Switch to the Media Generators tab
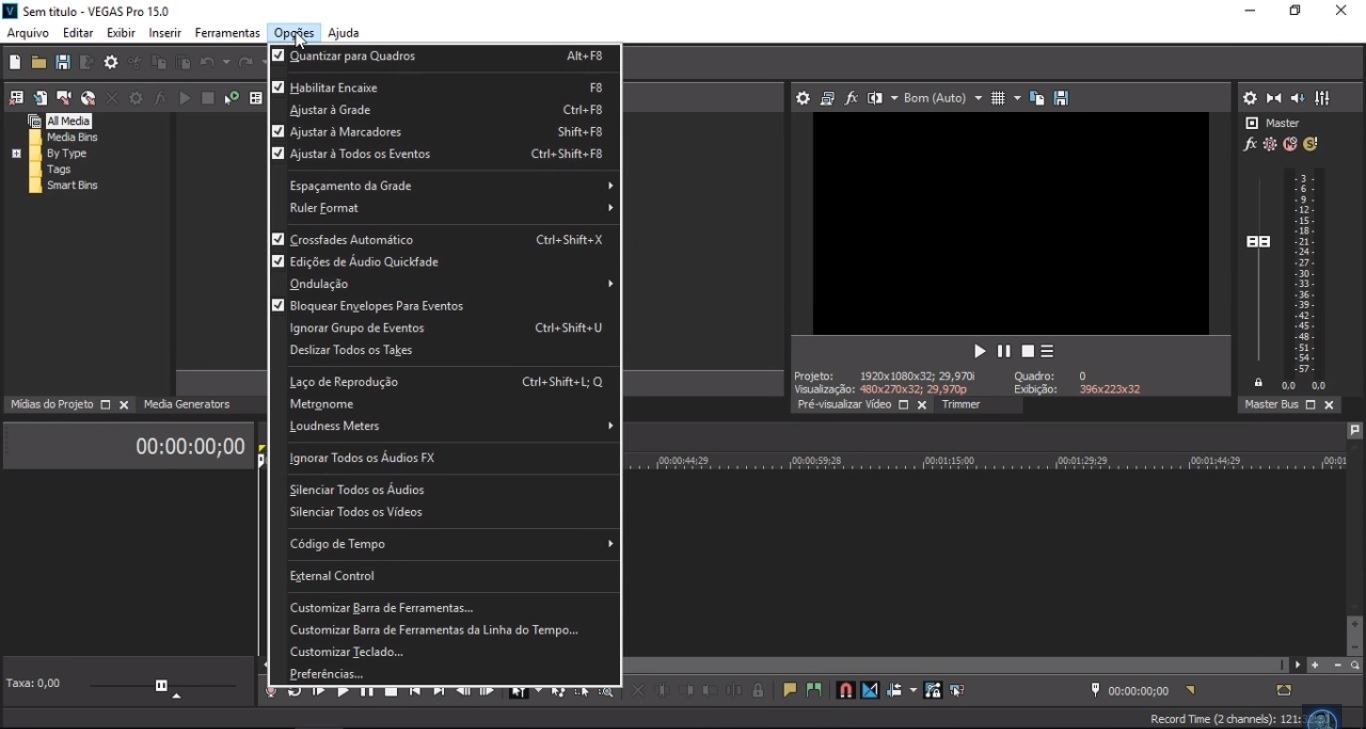Viewport: 1366px width, 729px height. pyautogui.click(x=187, y=404)
